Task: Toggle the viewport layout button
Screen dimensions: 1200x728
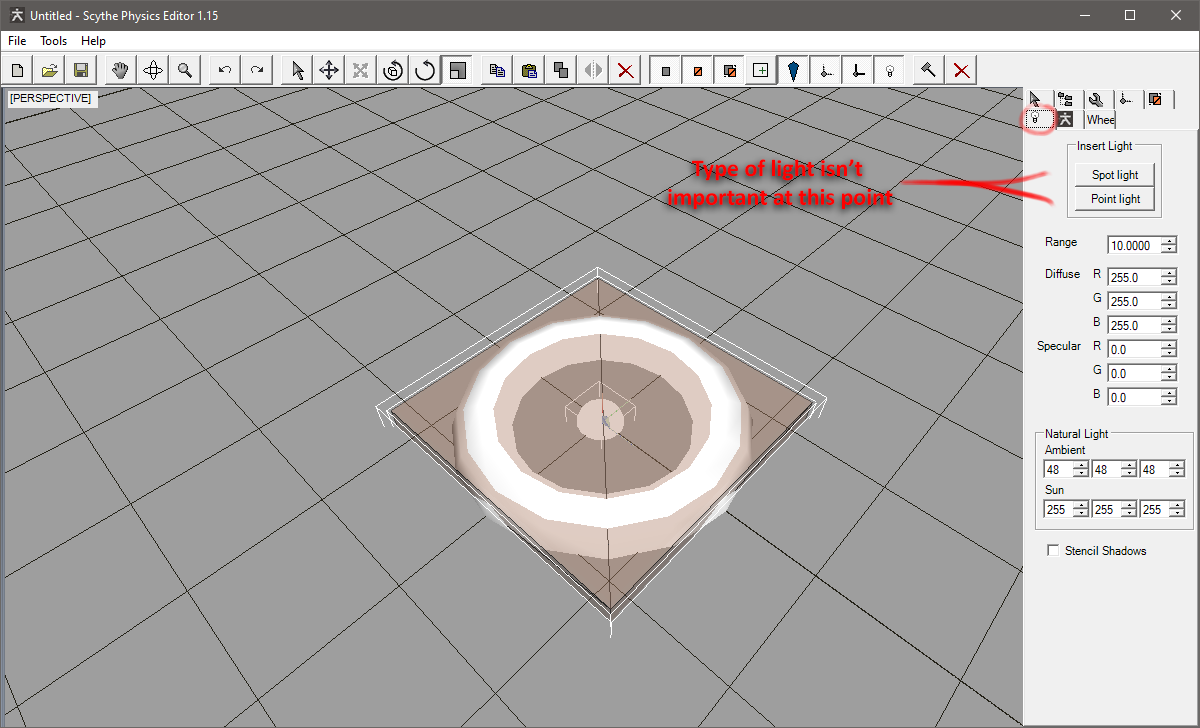Action: [x=457, y=70]
